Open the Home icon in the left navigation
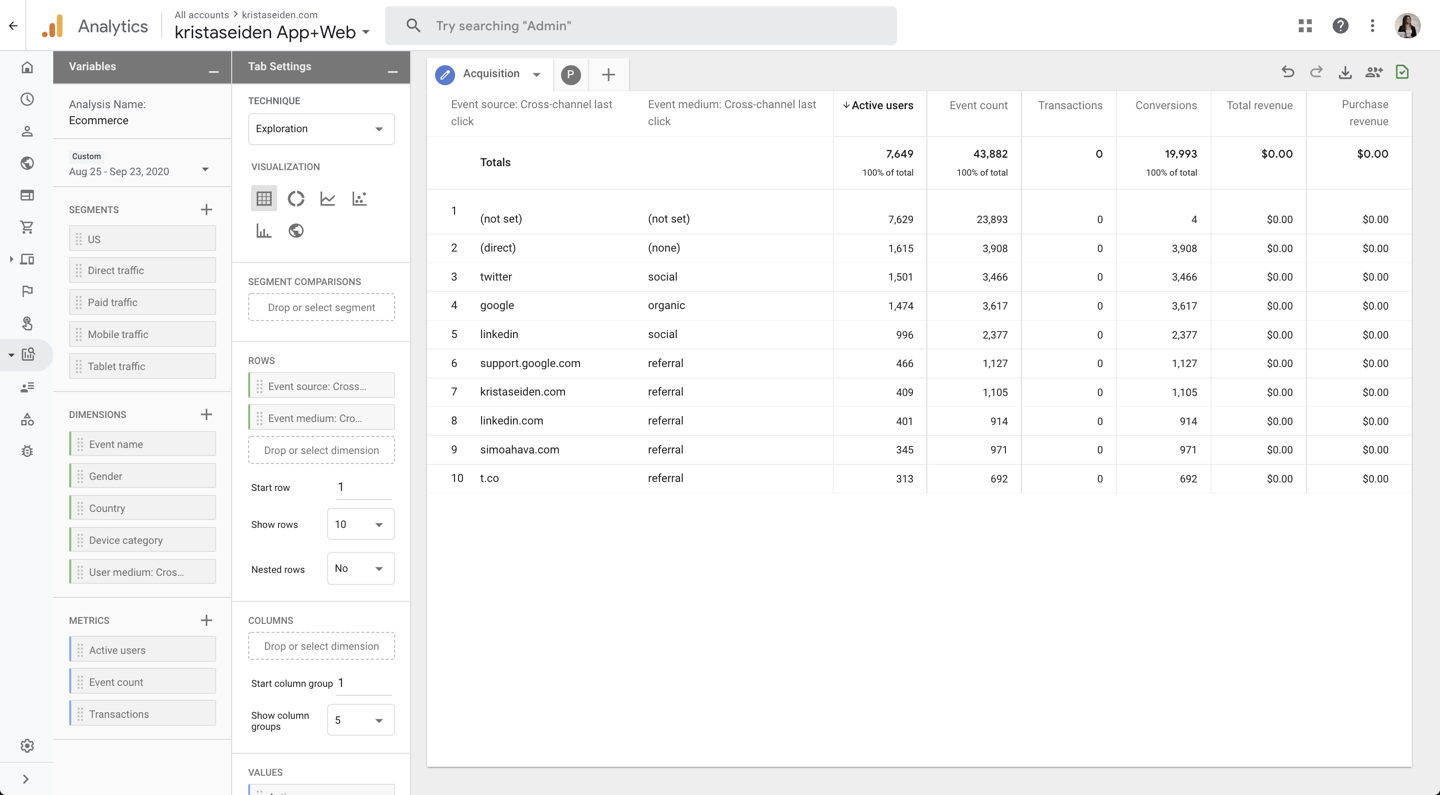The image size is (1440, 795). (x=27, y=68)
